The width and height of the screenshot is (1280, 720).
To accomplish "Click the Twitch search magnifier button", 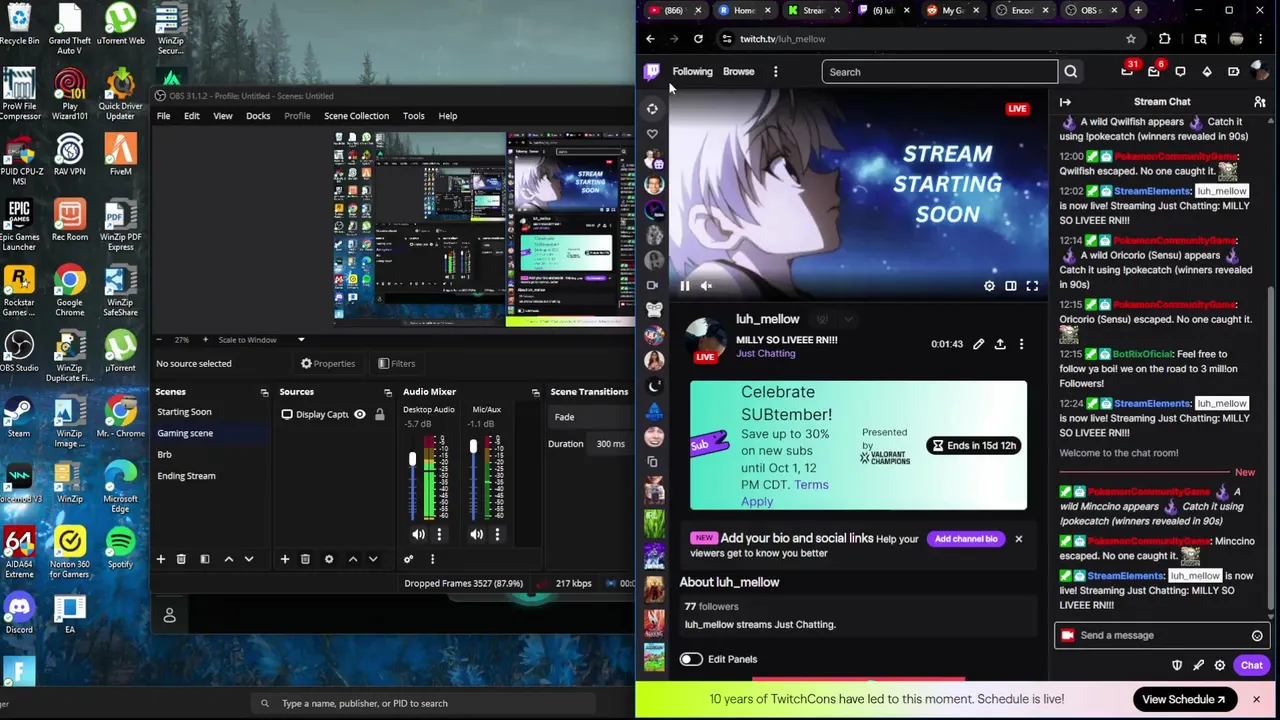I will [x=1070, y=72].
